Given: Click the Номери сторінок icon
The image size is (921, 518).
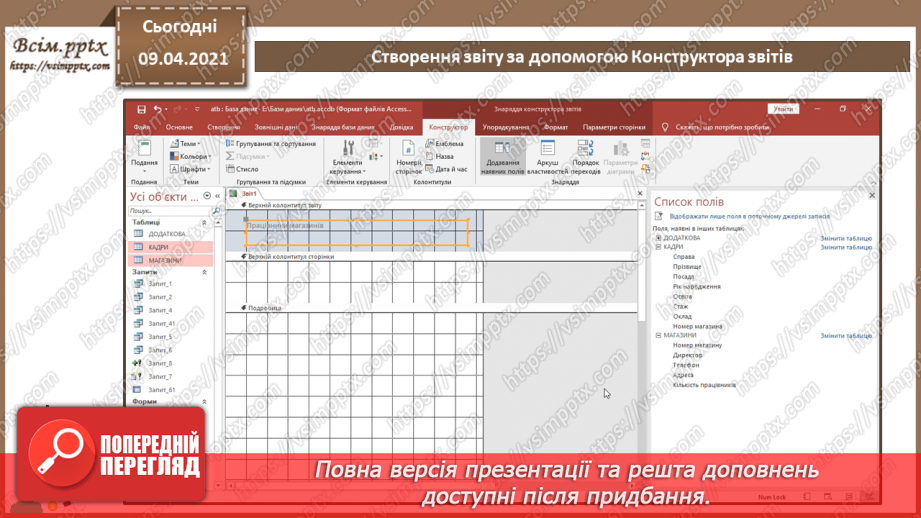Looking at the screenshot, I should [408, 148].
